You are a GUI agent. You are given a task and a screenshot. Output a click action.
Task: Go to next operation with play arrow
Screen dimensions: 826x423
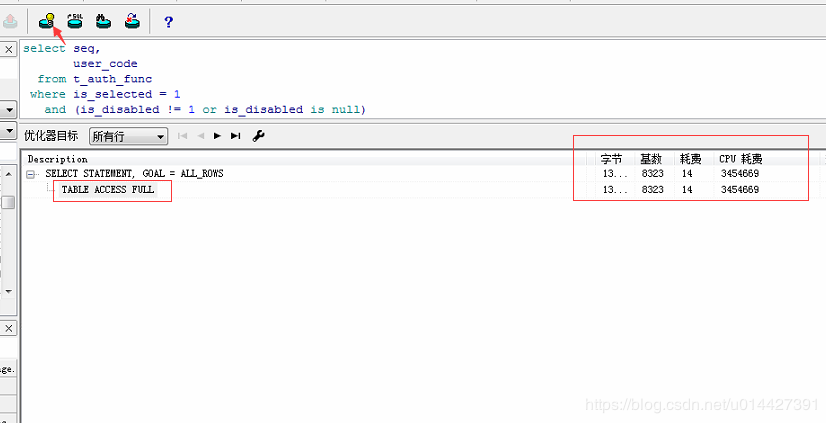point(217,136)
